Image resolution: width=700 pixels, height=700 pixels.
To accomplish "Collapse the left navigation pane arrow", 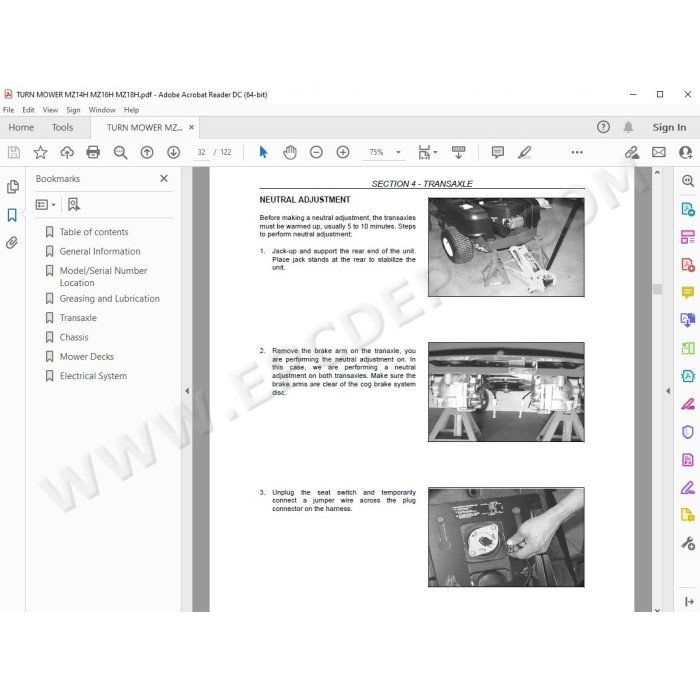I will (x=187, y=391).
